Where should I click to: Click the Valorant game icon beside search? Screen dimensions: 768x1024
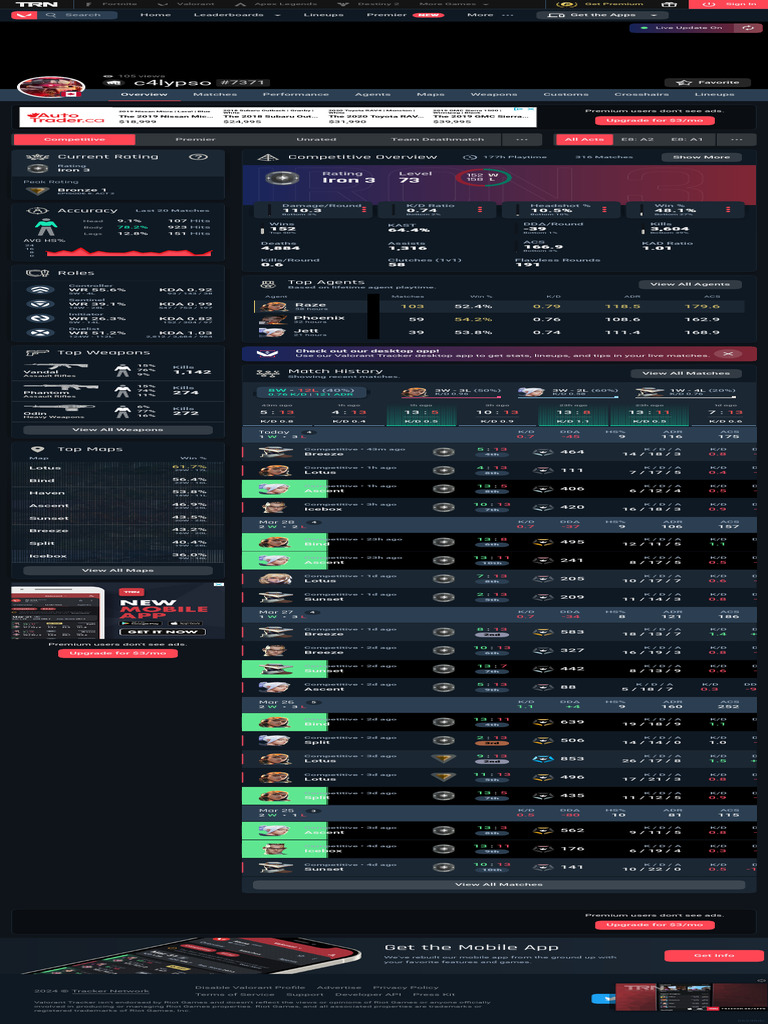click(x=24, y=15)
